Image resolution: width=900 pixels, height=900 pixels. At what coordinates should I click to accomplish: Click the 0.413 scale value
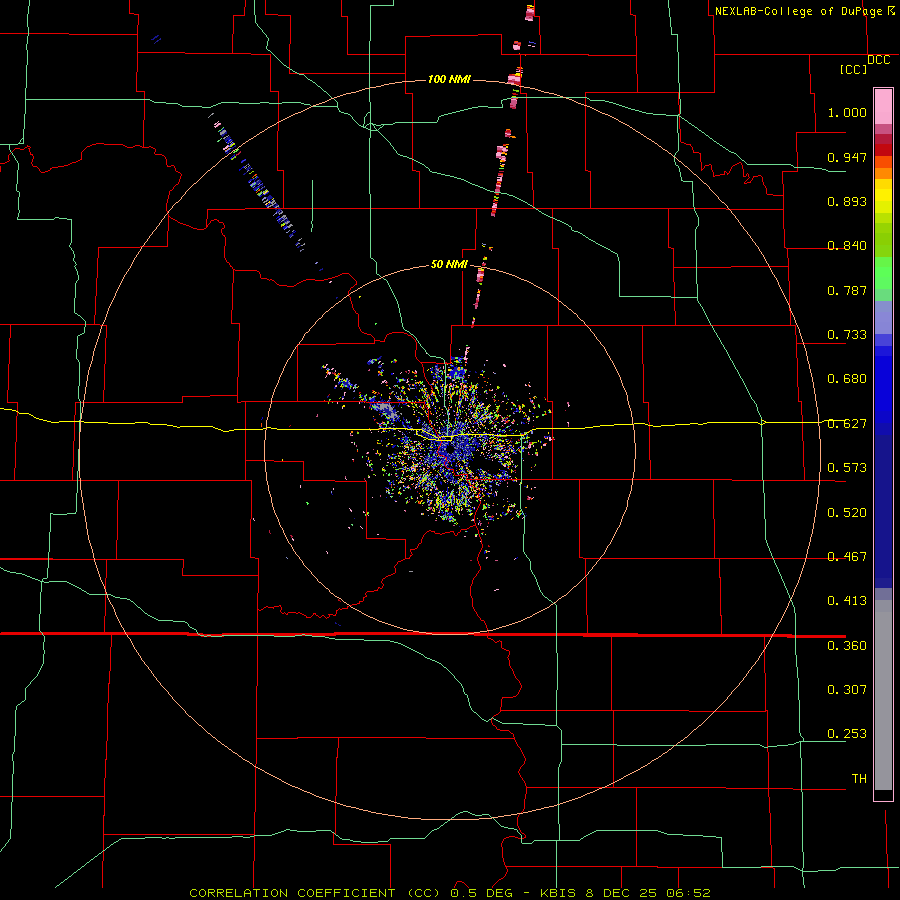(x=847, y=601)
